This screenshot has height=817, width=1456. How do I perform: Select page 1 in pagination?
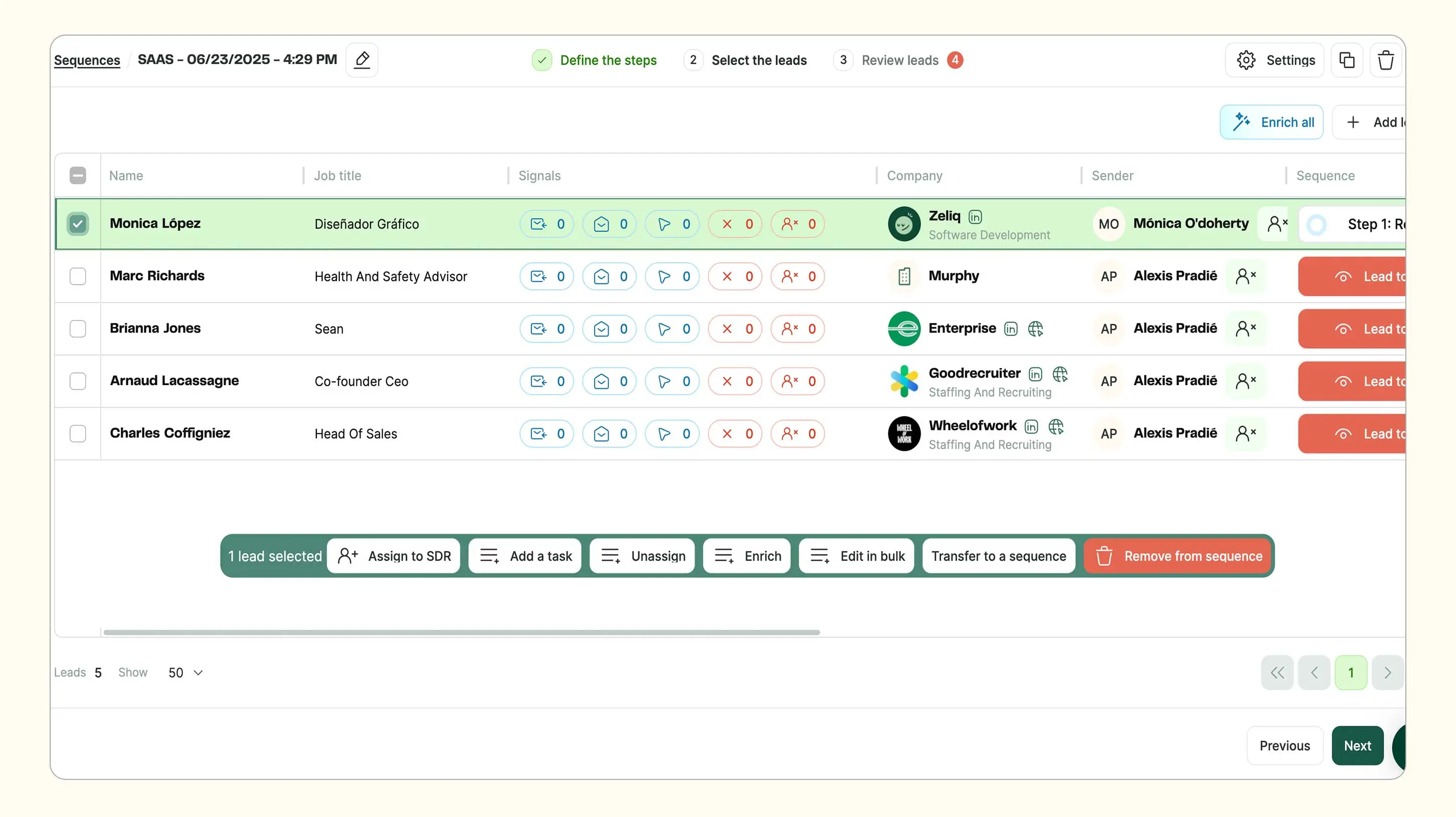pyautogui.click(x=1351, y=673)
